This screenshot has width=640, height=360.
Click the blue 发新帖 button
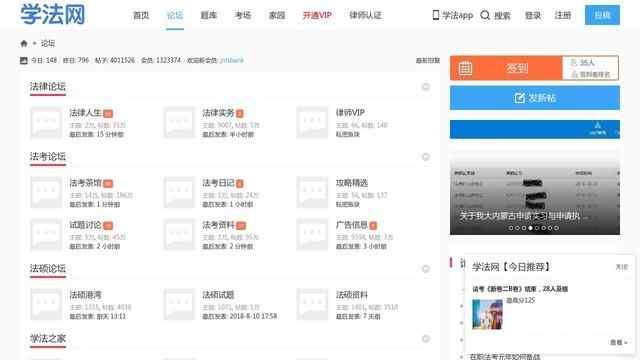(x=535, y=98)
